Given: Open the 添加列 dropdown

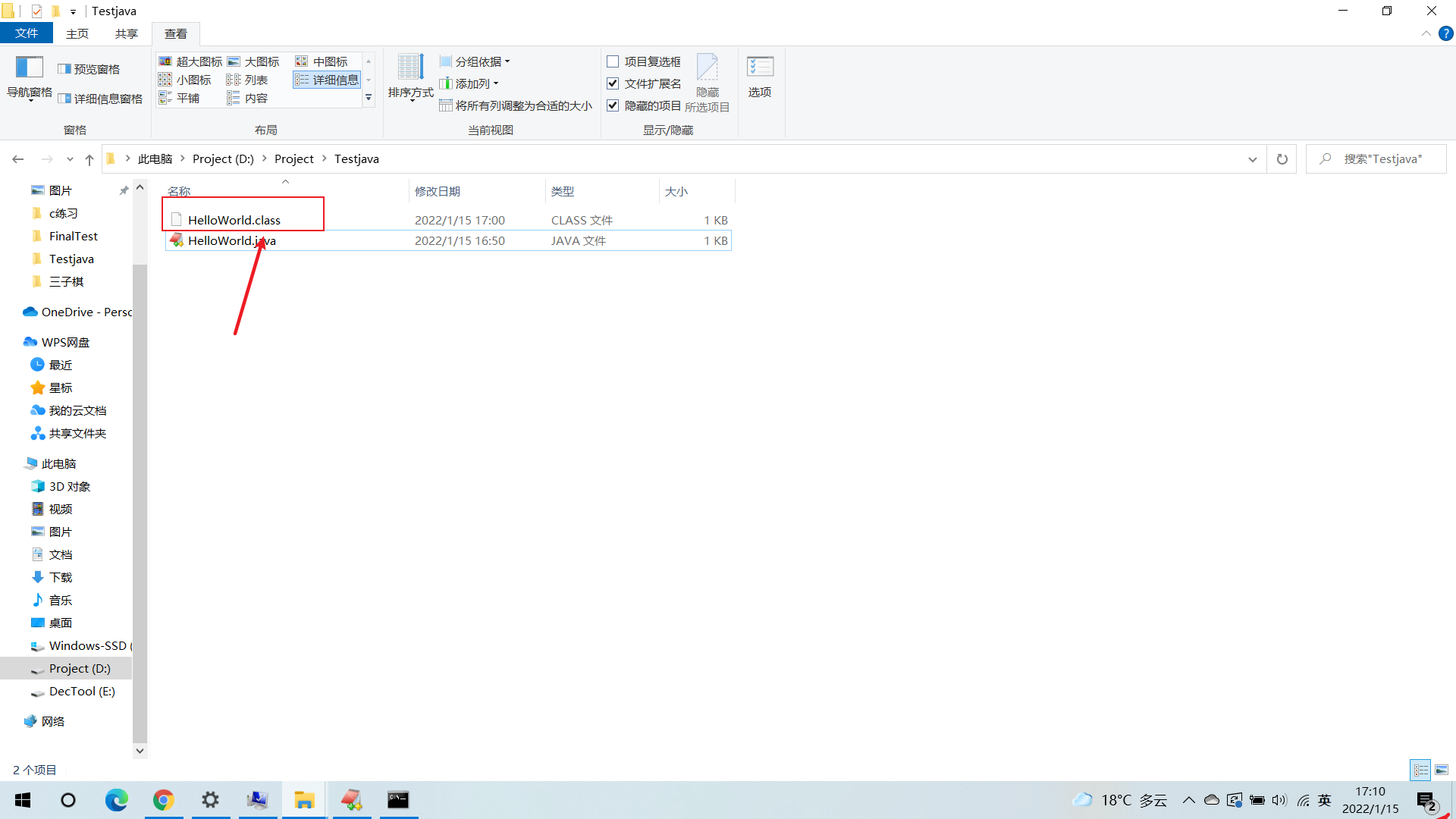Looking at the screenshot, I should [x=469, y=83].
